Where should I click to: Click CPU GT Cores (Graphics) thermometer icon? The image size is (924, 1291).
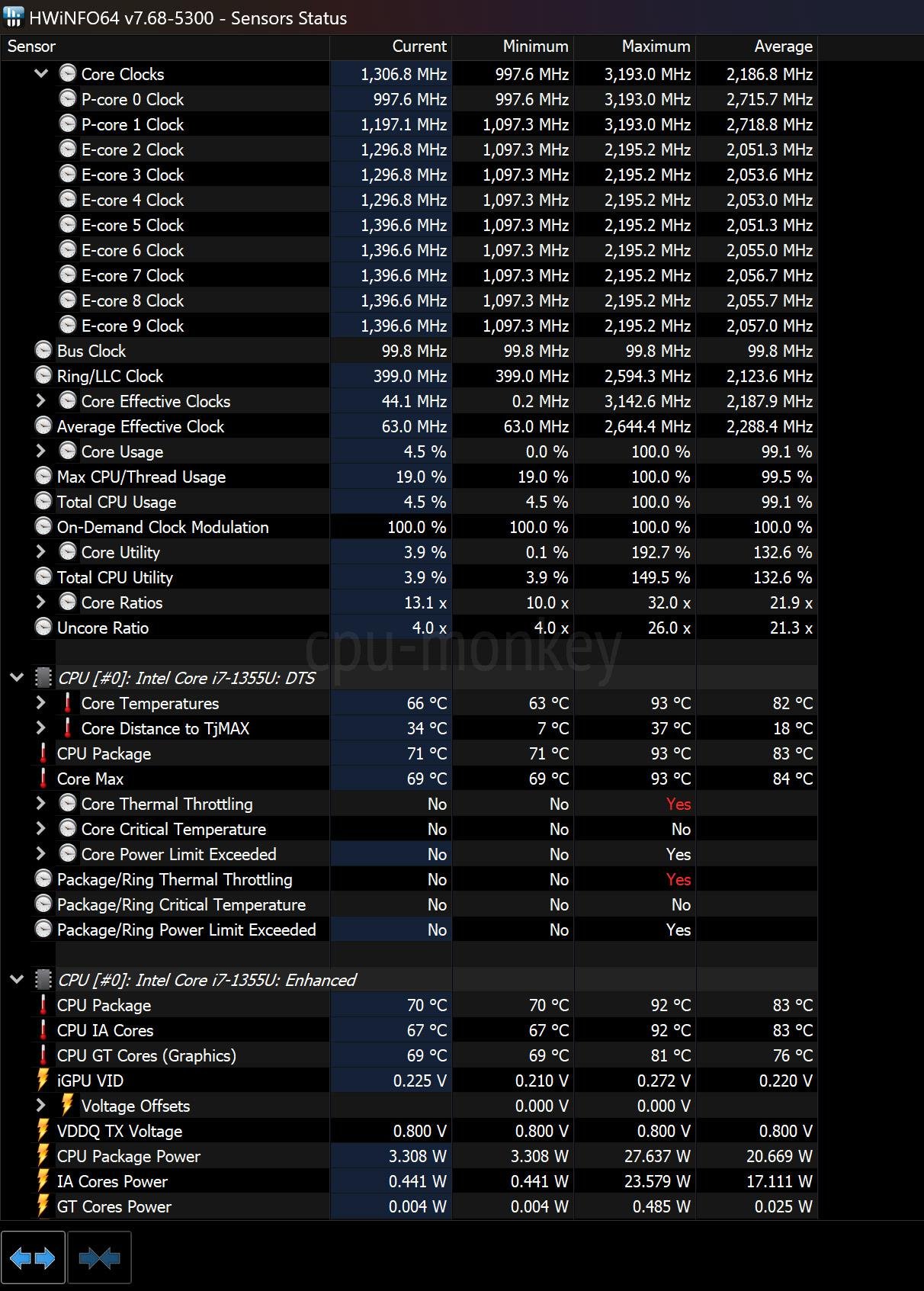(43, 1055)
